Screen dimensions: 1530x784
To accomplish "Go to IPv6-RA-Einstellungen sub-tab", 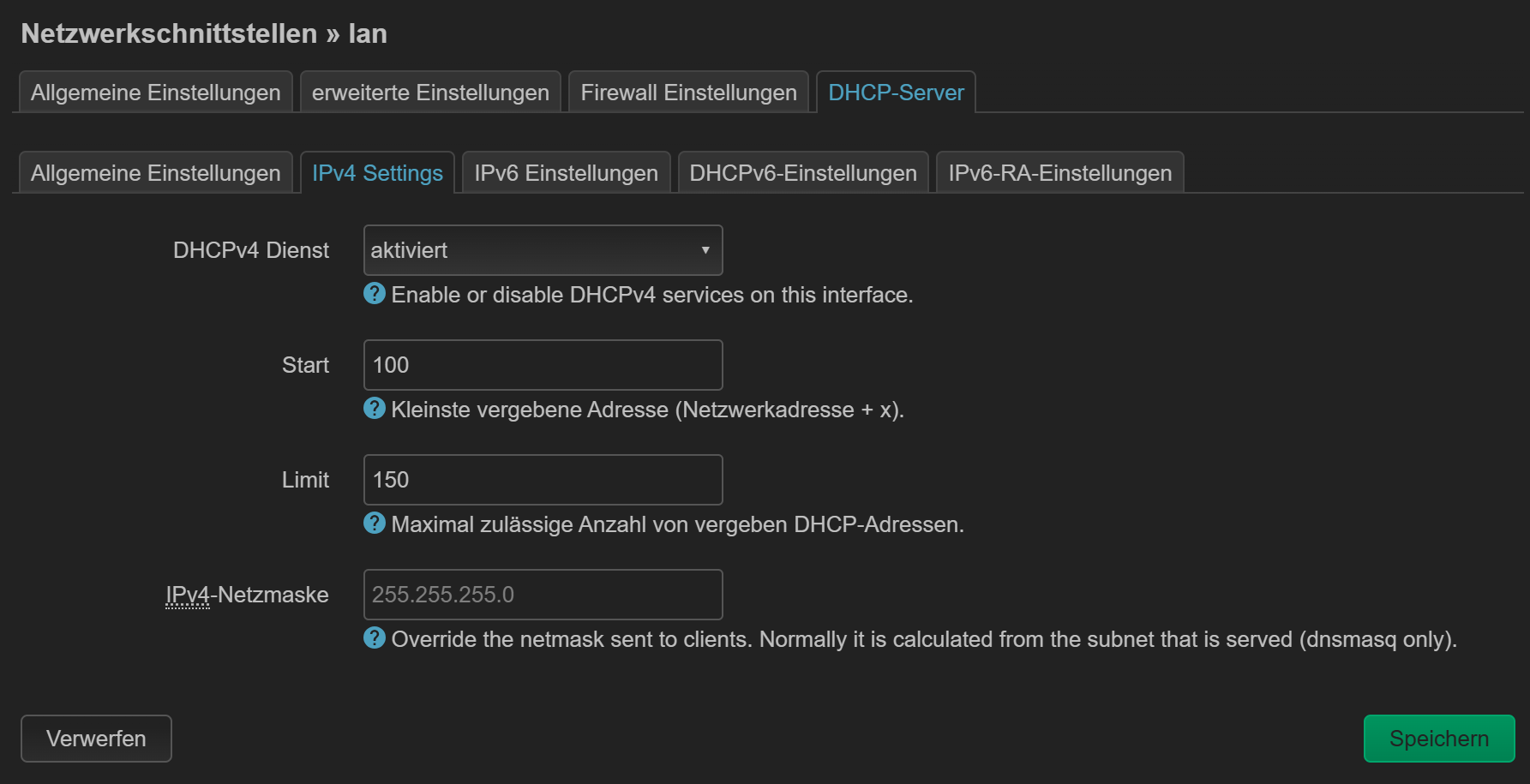I will point(1059,173).
